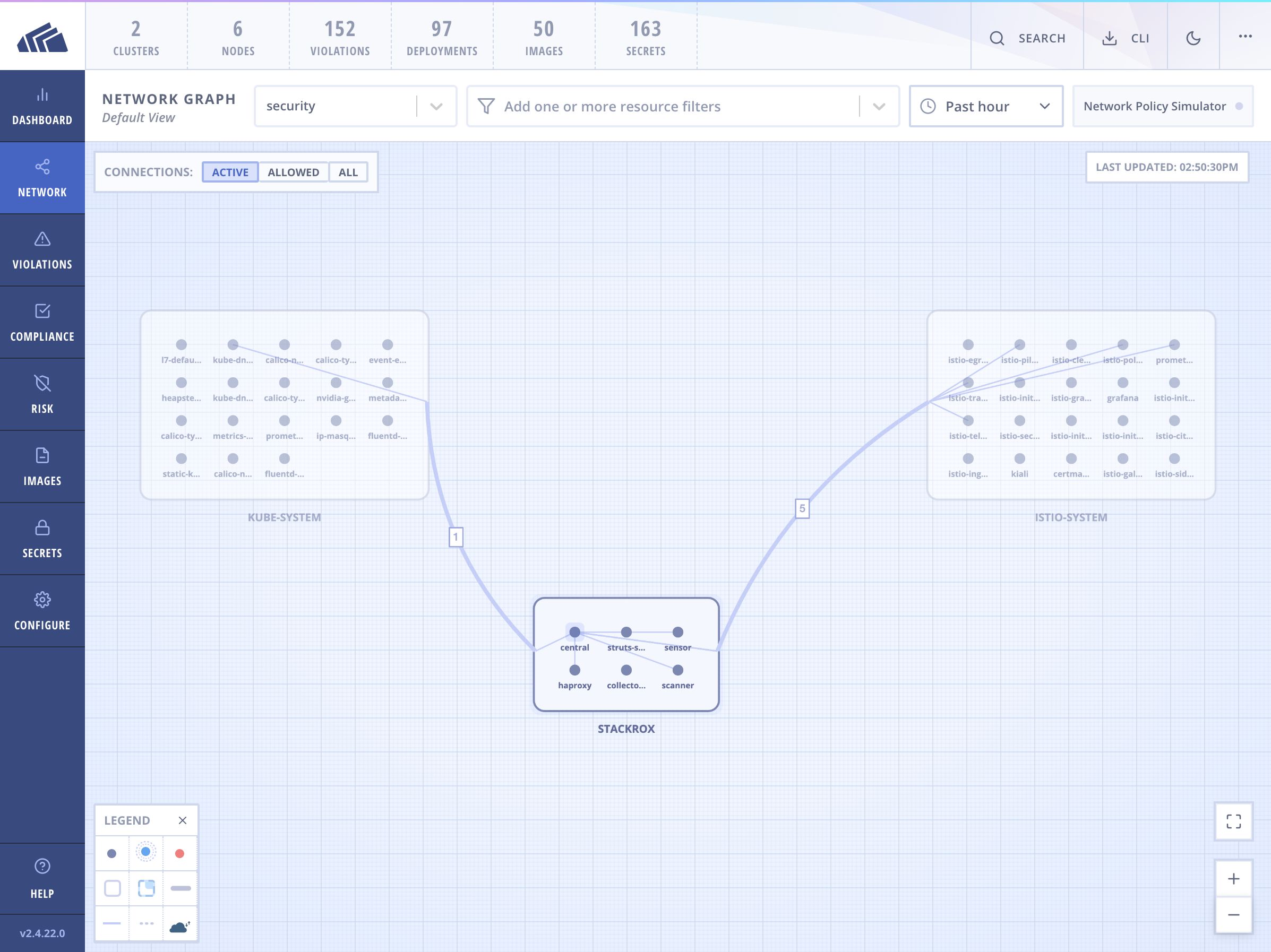Screen dimensions: 1271x952
Task: Select ALL connections filter
Action: [348, 172]
